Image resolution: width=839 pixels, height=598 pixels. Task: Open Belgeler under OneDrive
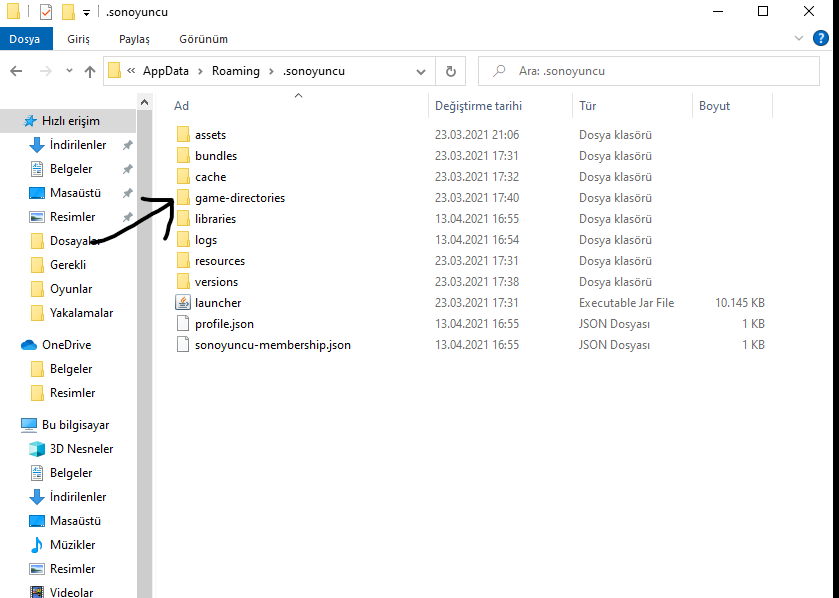[62, 369]
